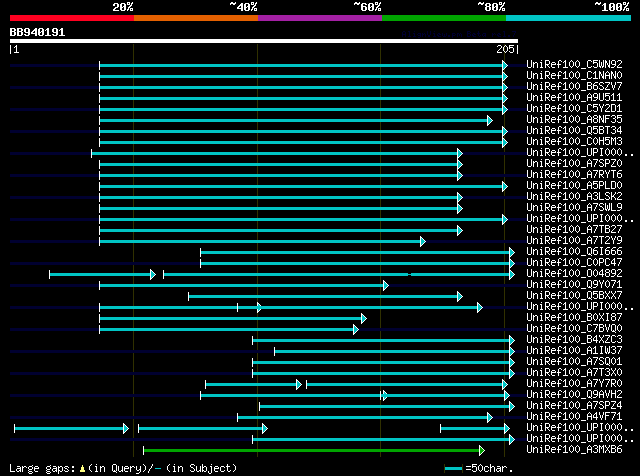The width and height of the screenshot is (640, 476).
Task: Select the UniRef100_Q9AVH2 label
Action: point(574,395)
